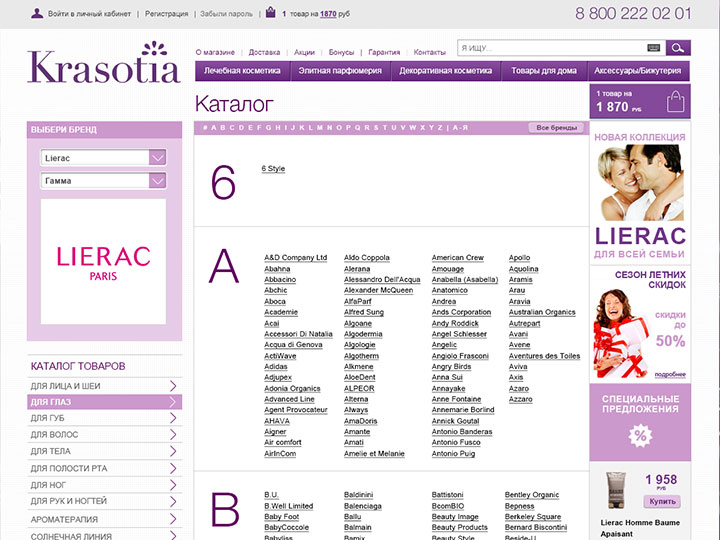Click Войти в личный кабинет
This screenshot has height=540, width=720.
point(90,14)
